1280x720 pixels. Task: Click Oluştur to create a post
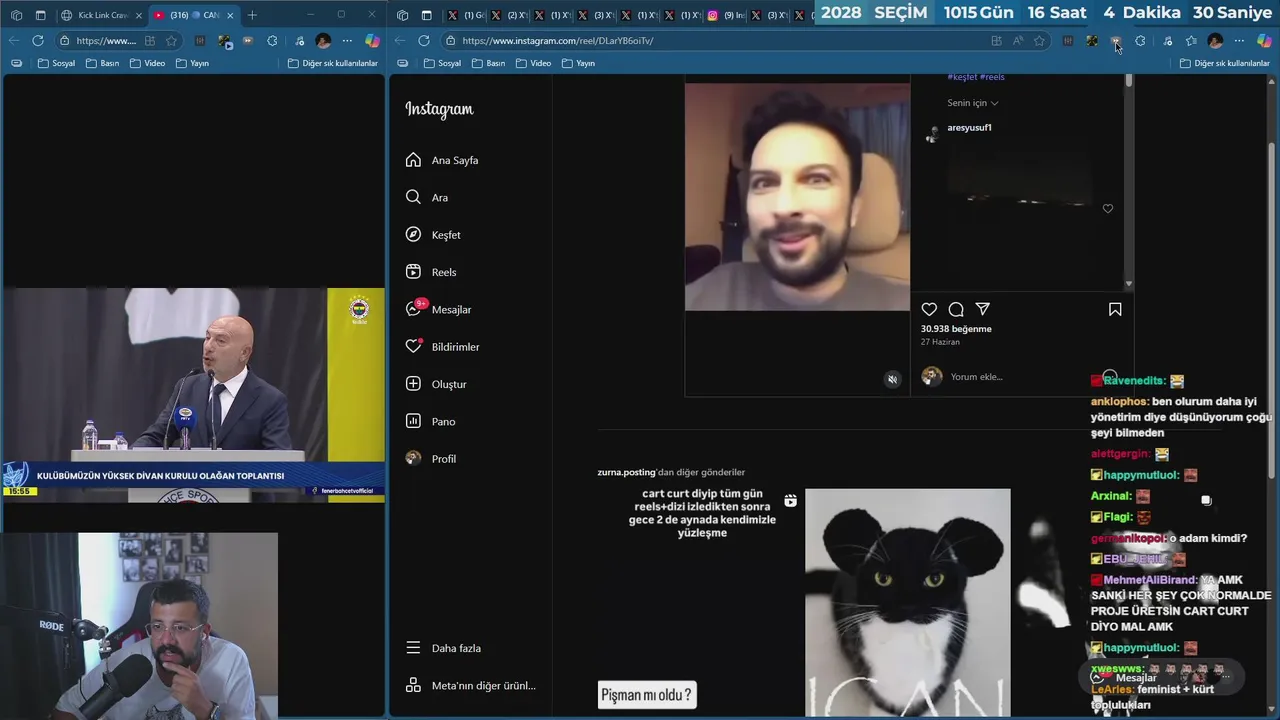(436, 384)
